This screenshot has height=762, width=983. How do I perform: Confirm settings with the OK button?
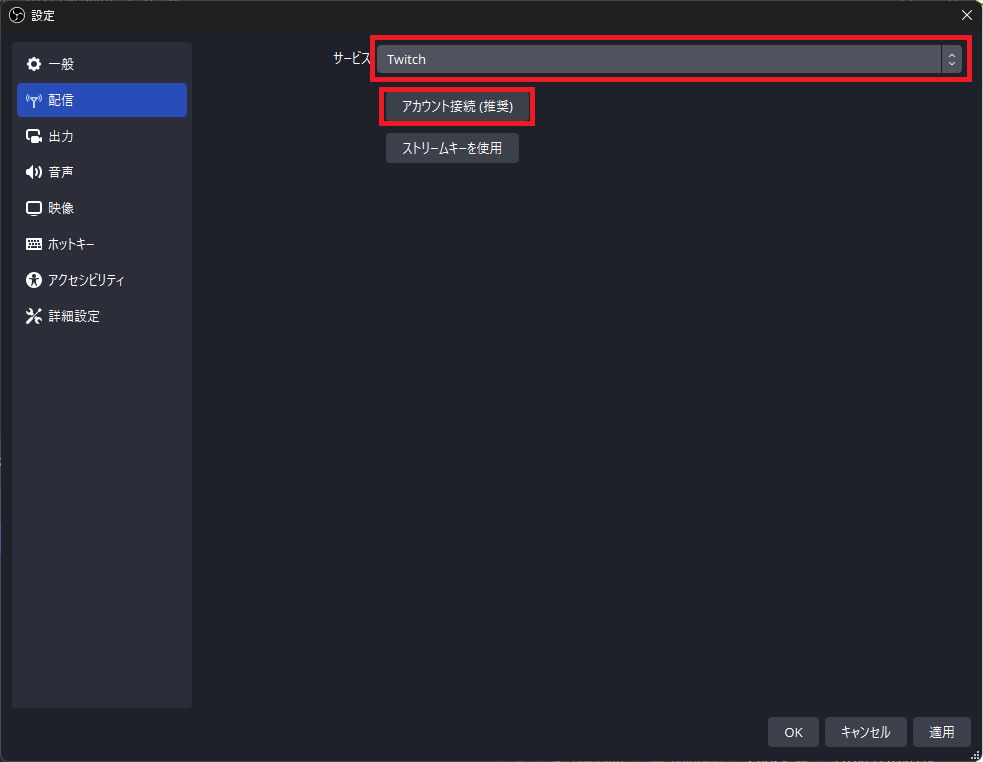click(x=793, y=732)
